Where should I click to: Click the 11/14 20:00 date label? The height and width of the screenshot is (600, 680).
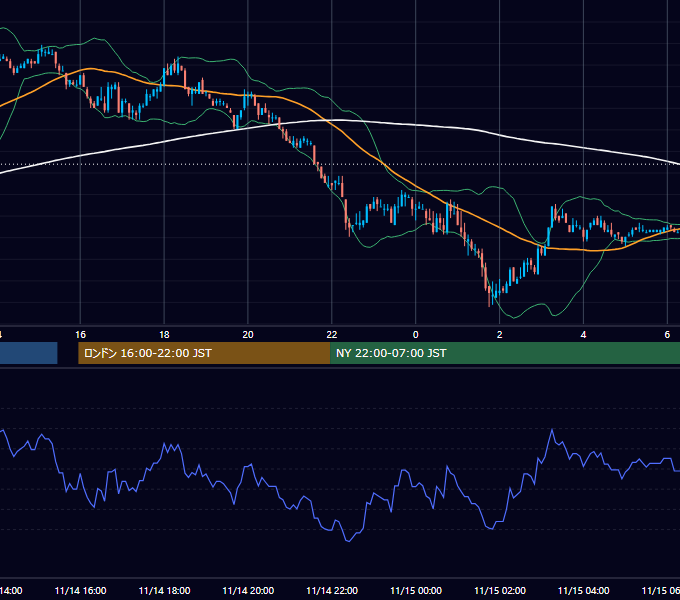pyautogui.click(x=248, y=591)
